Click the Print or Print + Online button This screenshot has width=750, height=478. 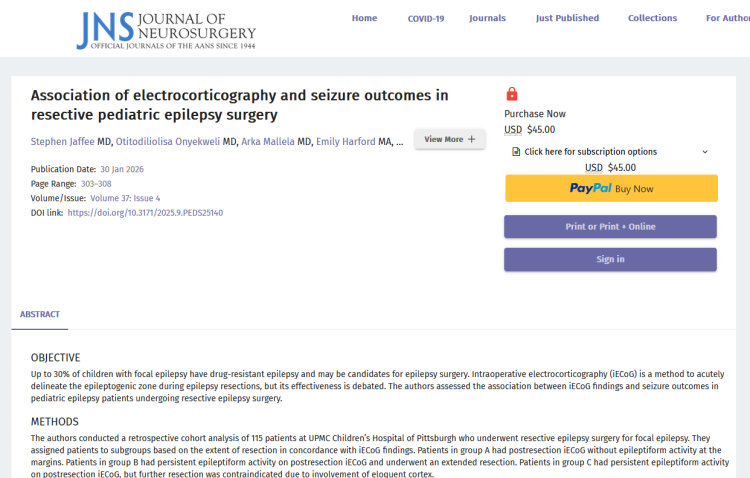click(610, 227)
